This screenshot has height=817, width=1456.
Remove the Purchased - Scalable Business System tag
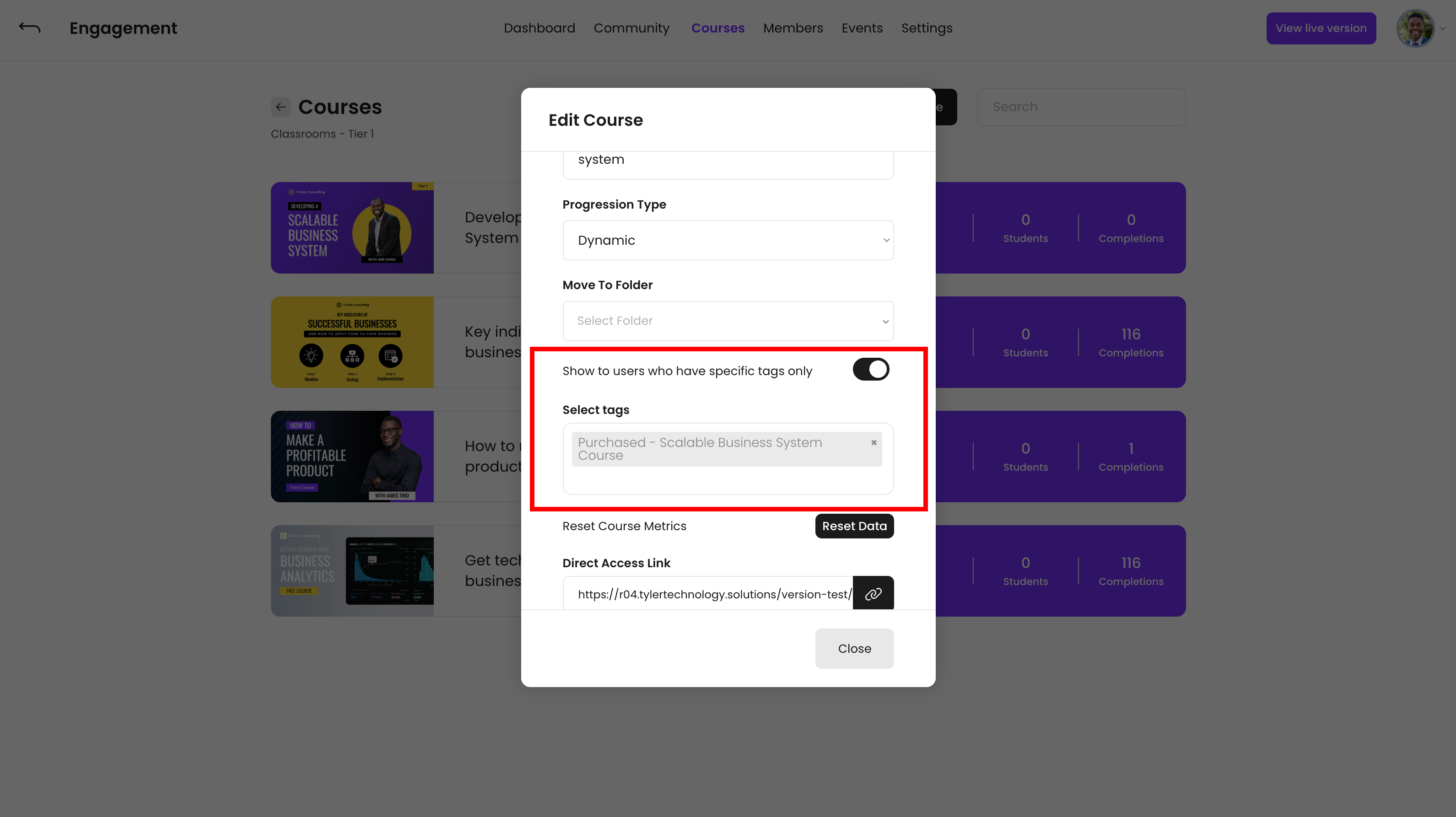tap(874, 442)
